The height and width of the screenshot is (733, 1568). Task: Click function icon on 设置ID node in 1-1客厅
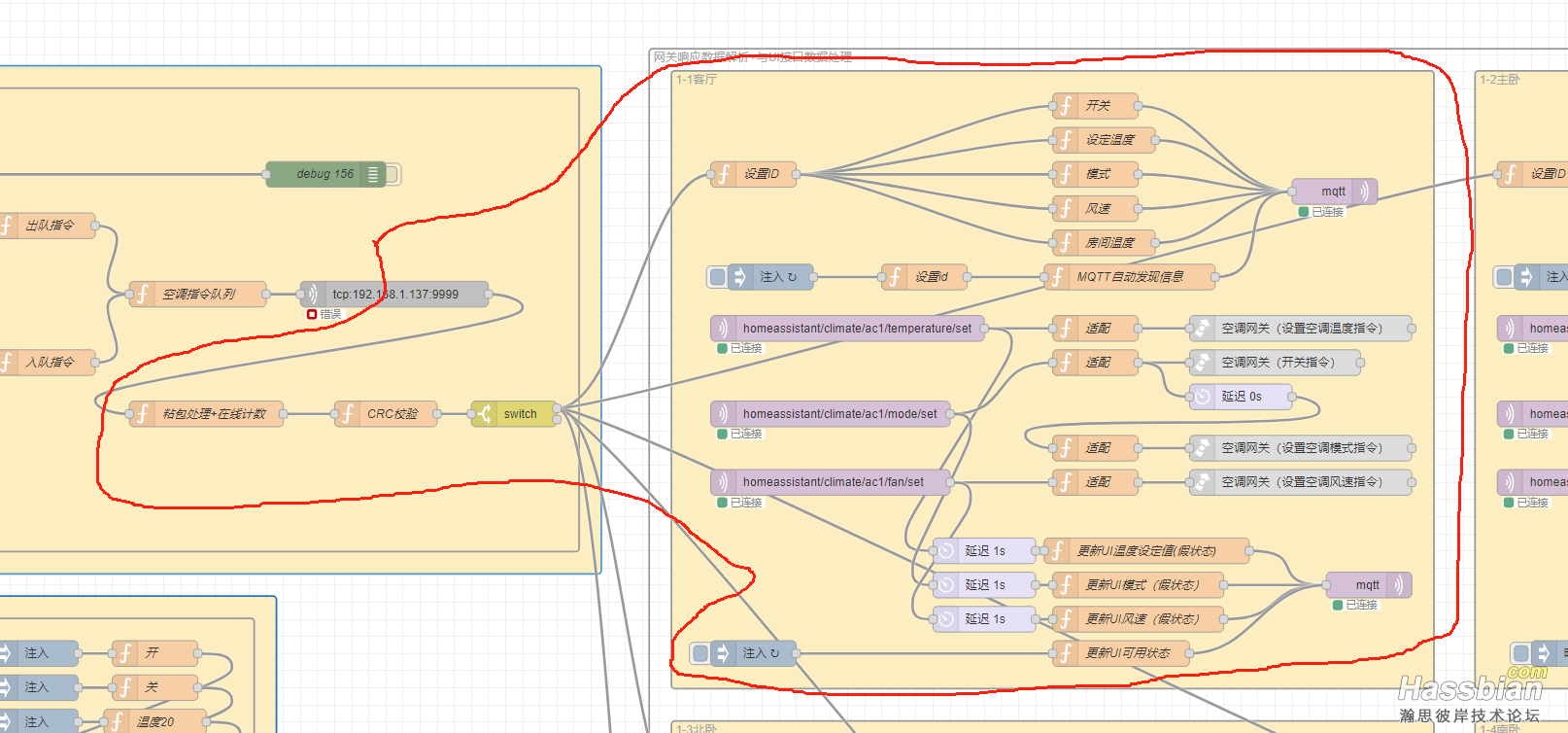(x=724, y=174)
